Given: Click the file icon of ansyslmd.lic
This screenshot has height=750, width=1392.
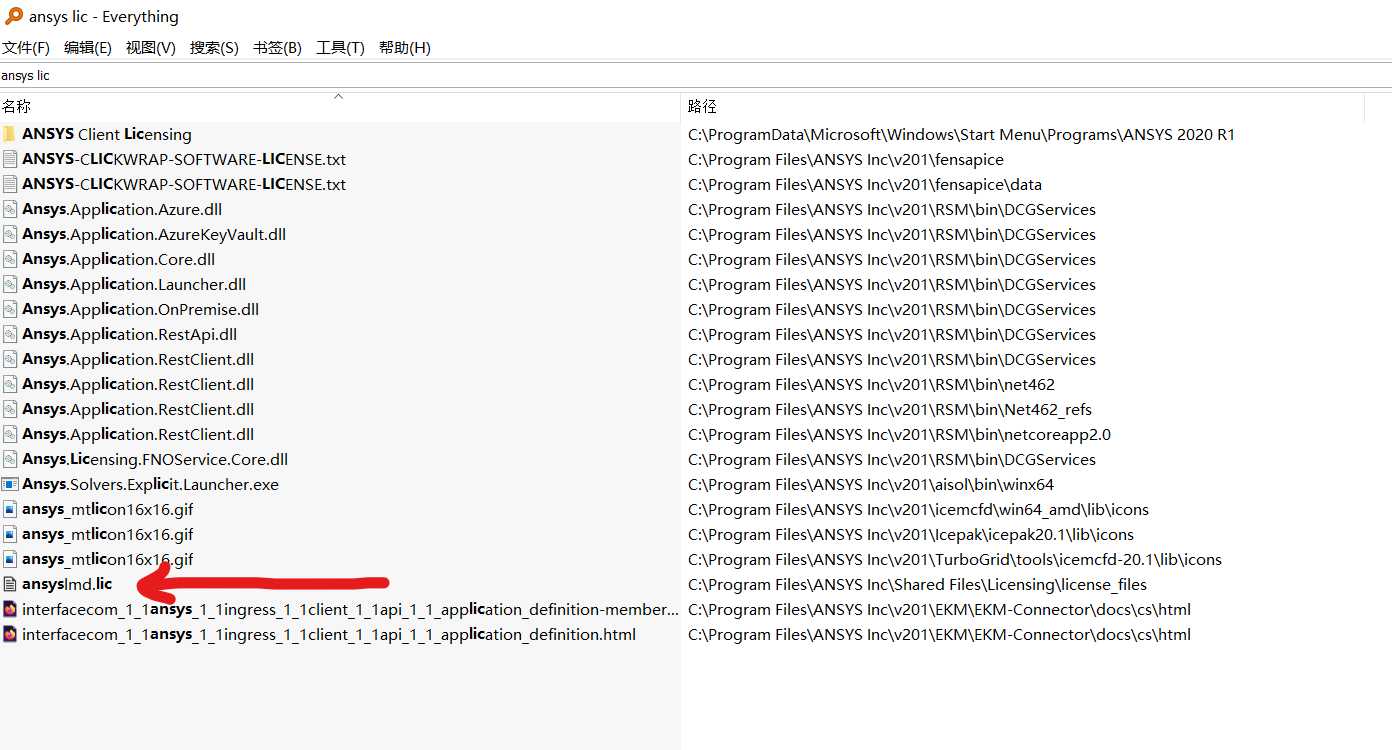Looking at the screenshot, I should pyautogui.click(x=10, y=584).
